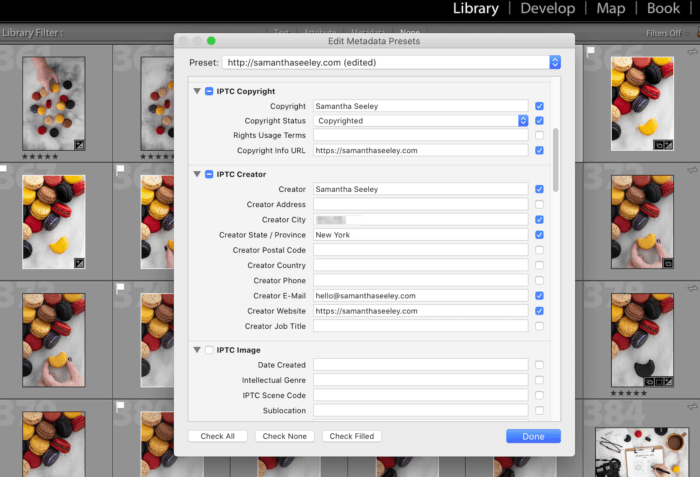Click the Date Created field
This screenshot has height=477, width=700.
(x=421, y=365)
